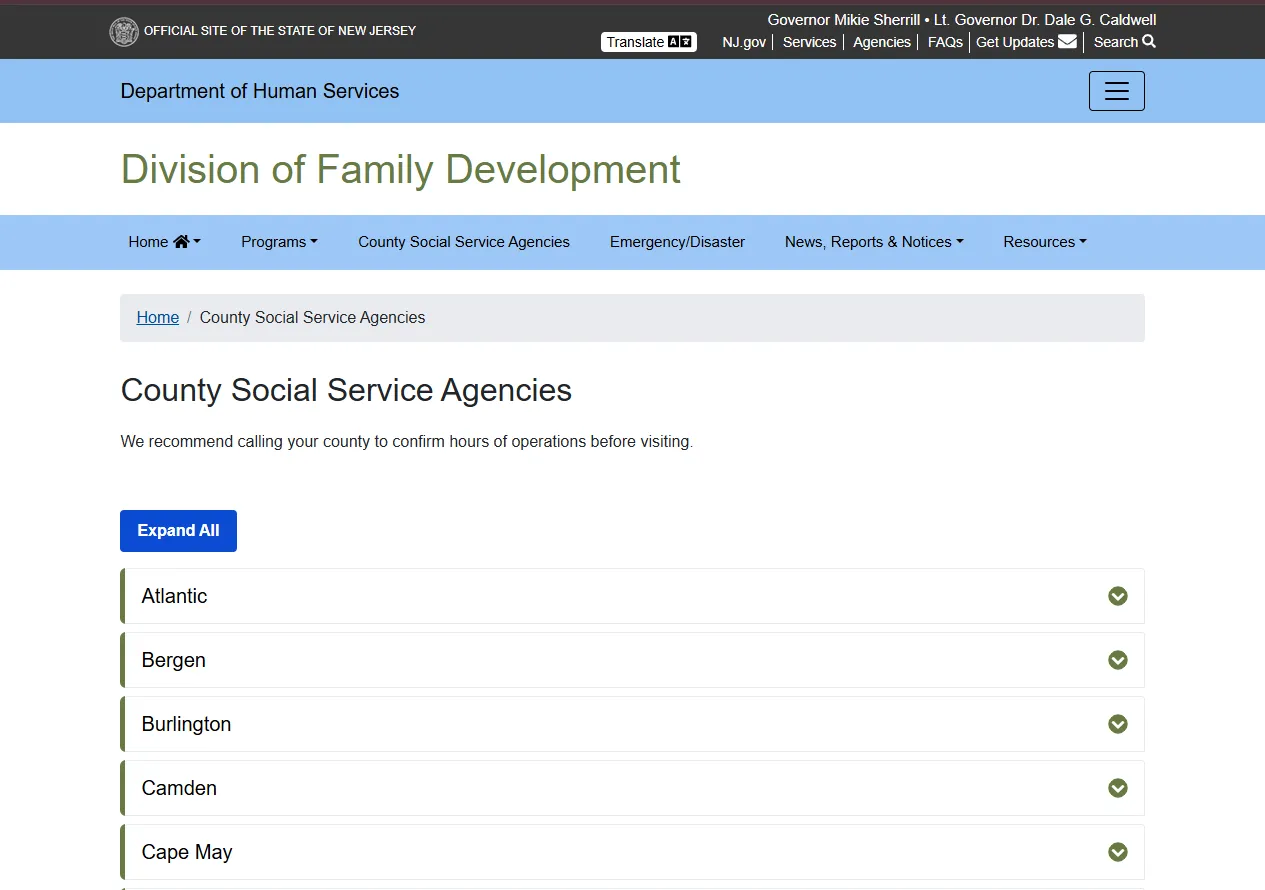This screenshot has height=890, width=1265.
Task: Open the NJ.gov link
Action: pos(744,42)
